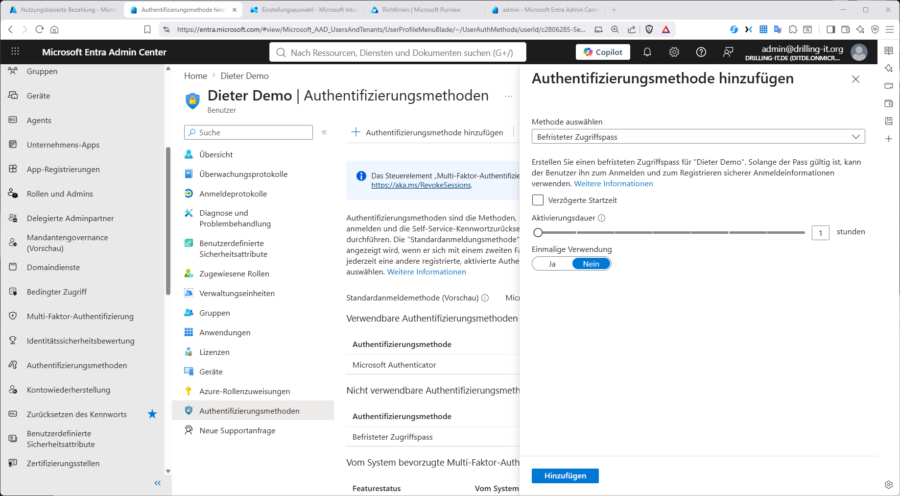Reload the browser page
The height and width of the screenshot is (496, 900).
tap(39, 29)
